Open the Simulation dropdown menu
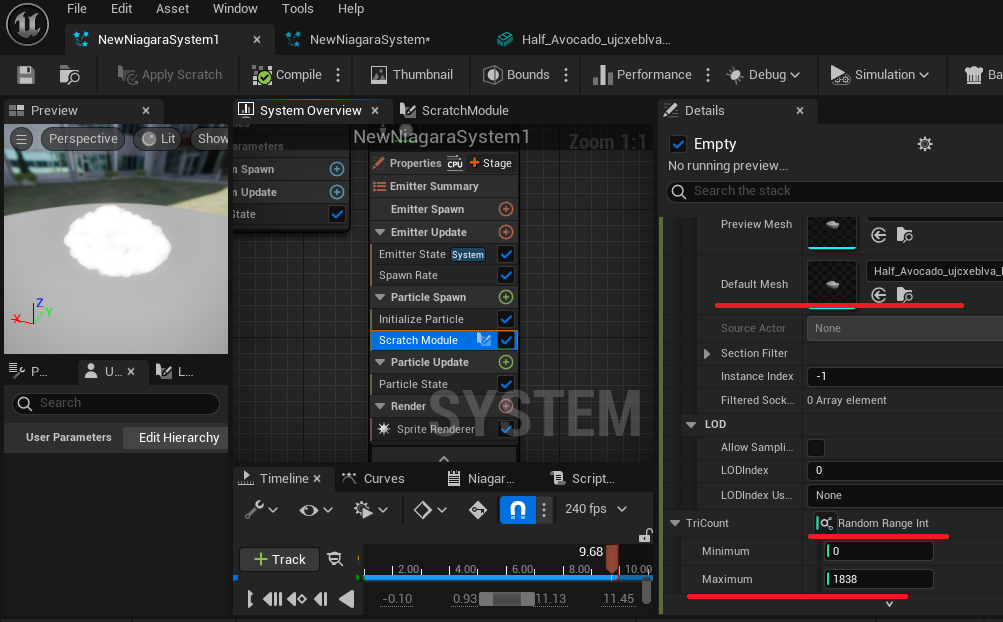Image resolution: width=1003 pixels, height=622 pixels. click(x=880, y=75)
